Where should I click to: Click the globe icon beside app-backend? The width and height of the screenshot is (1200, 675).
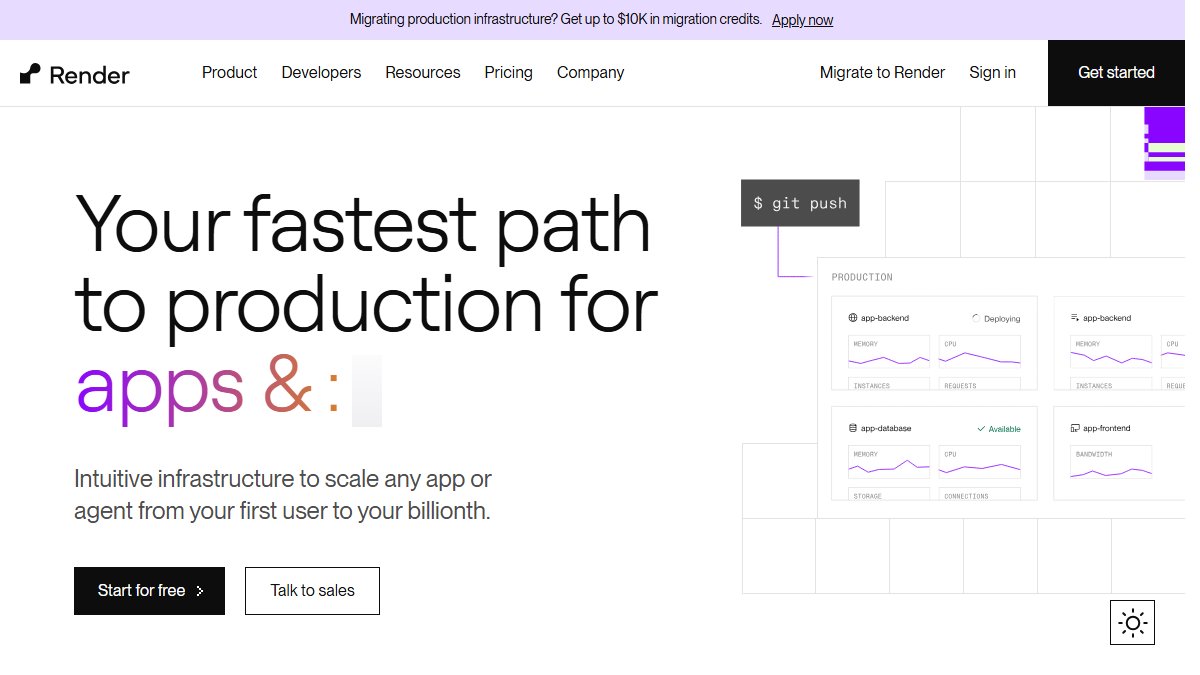click(853, 318)
